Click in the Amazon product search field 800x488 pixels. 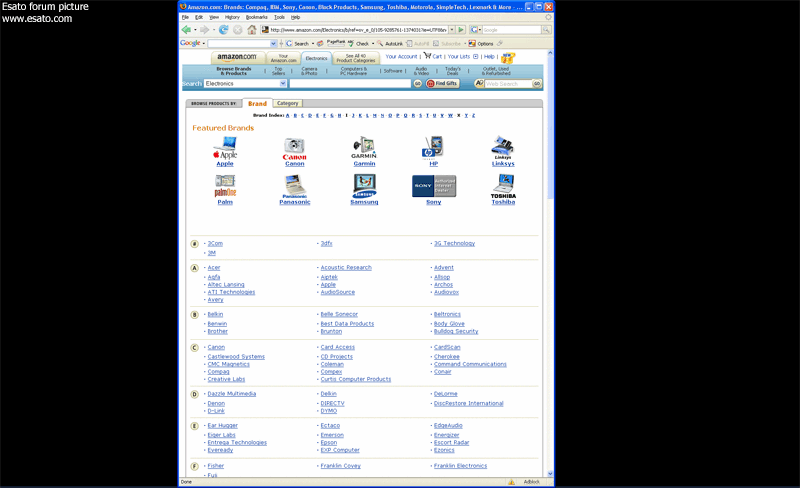(x=350, y=83)
